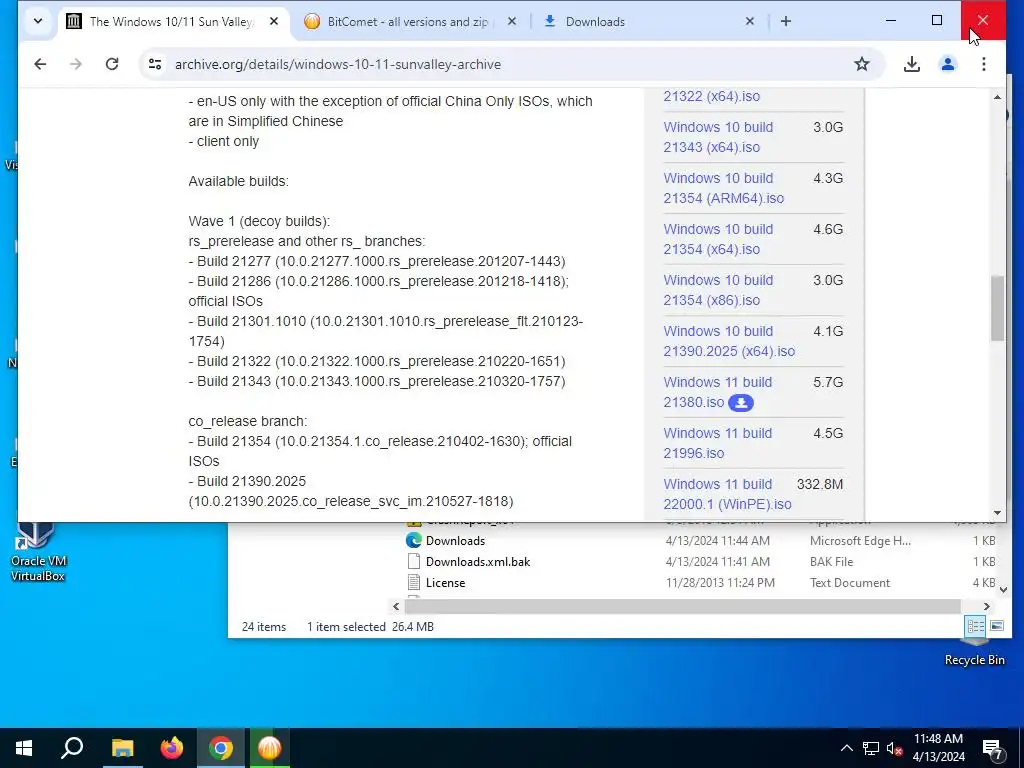The height and width of the screenshot is (768, 1024).
Task: Switch to the BitComet all versions tab
Action: tap(408, 22)
